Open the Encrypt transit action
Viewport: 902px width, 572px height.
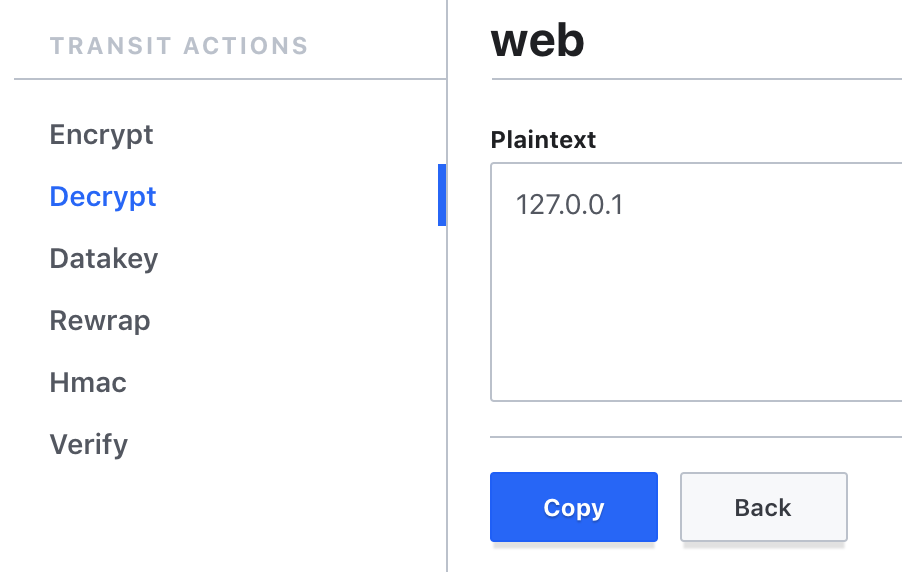point(101,135)
